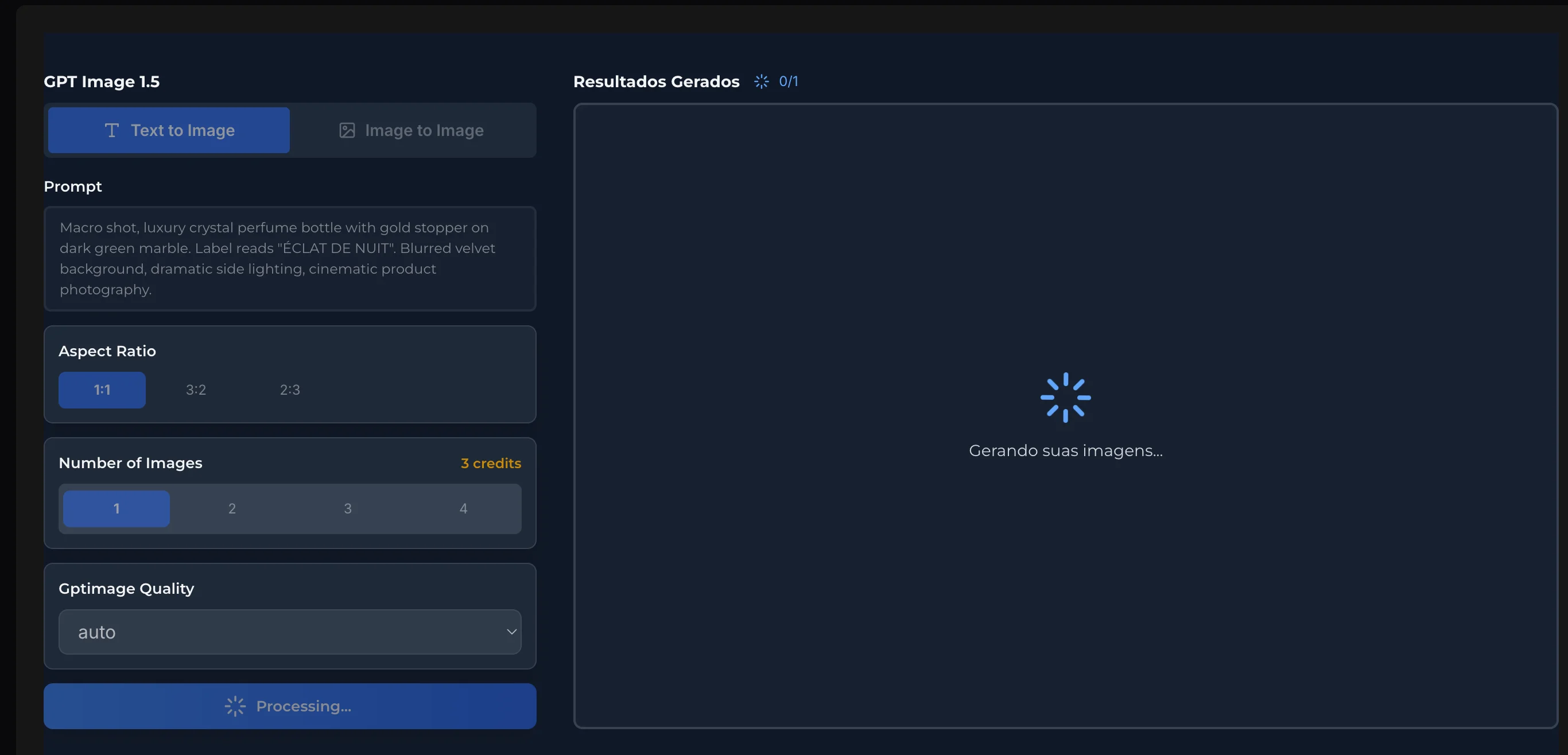Select the 3:2 aspect ratio
Viewport: 1568px width, 755px height.
pos(195,390)
